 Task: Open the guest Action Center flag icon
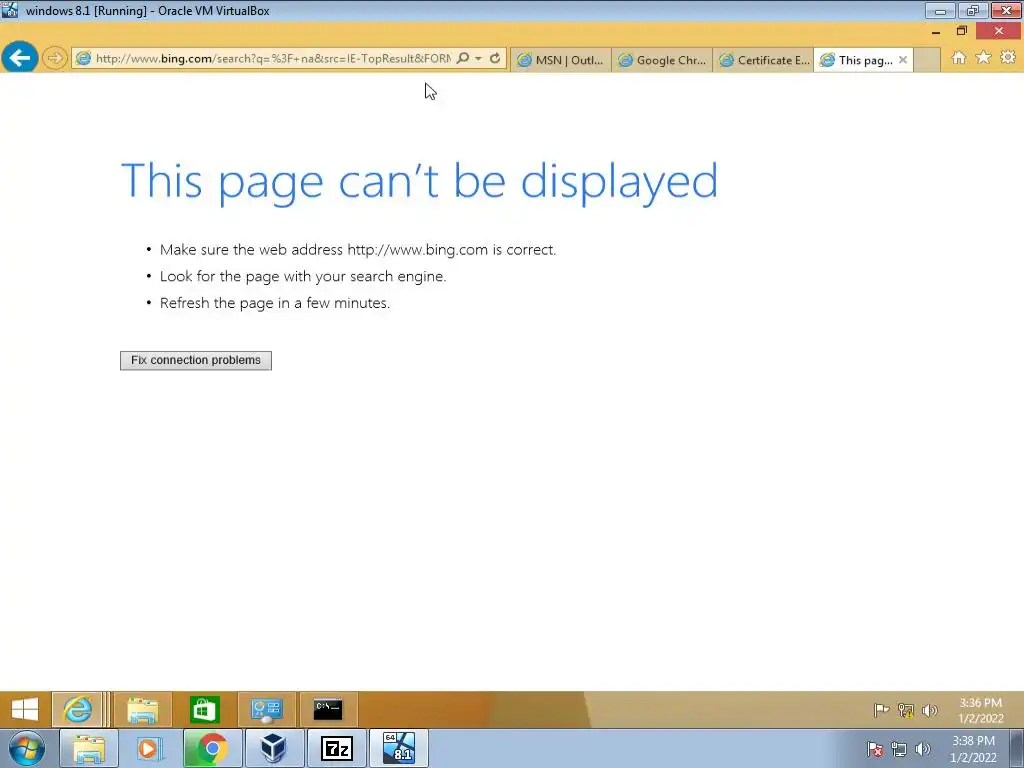click(881, 710)
